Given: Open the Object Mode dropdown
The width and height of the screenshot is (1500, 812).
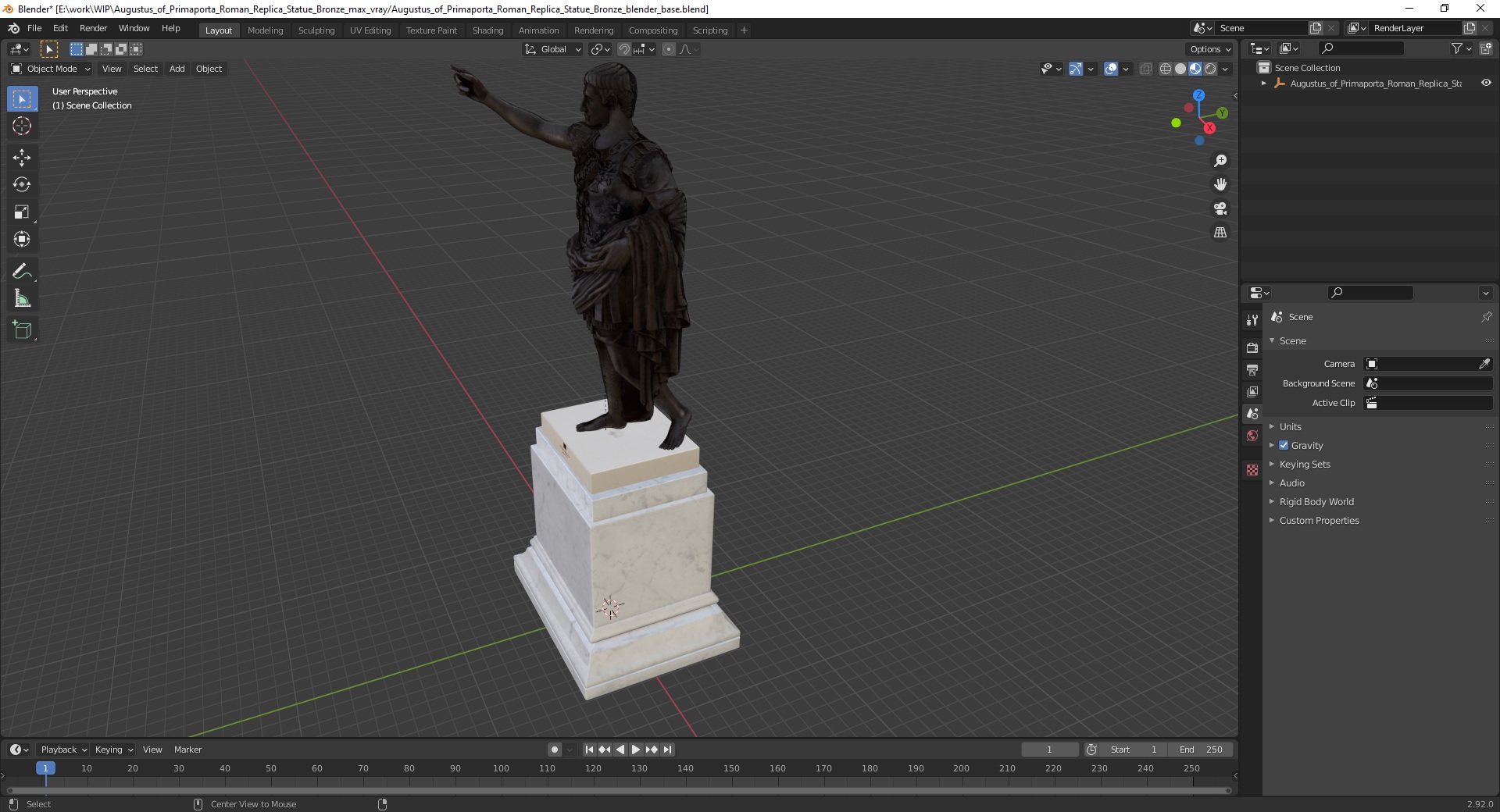Looking at the screenshot, I should 51,69.
